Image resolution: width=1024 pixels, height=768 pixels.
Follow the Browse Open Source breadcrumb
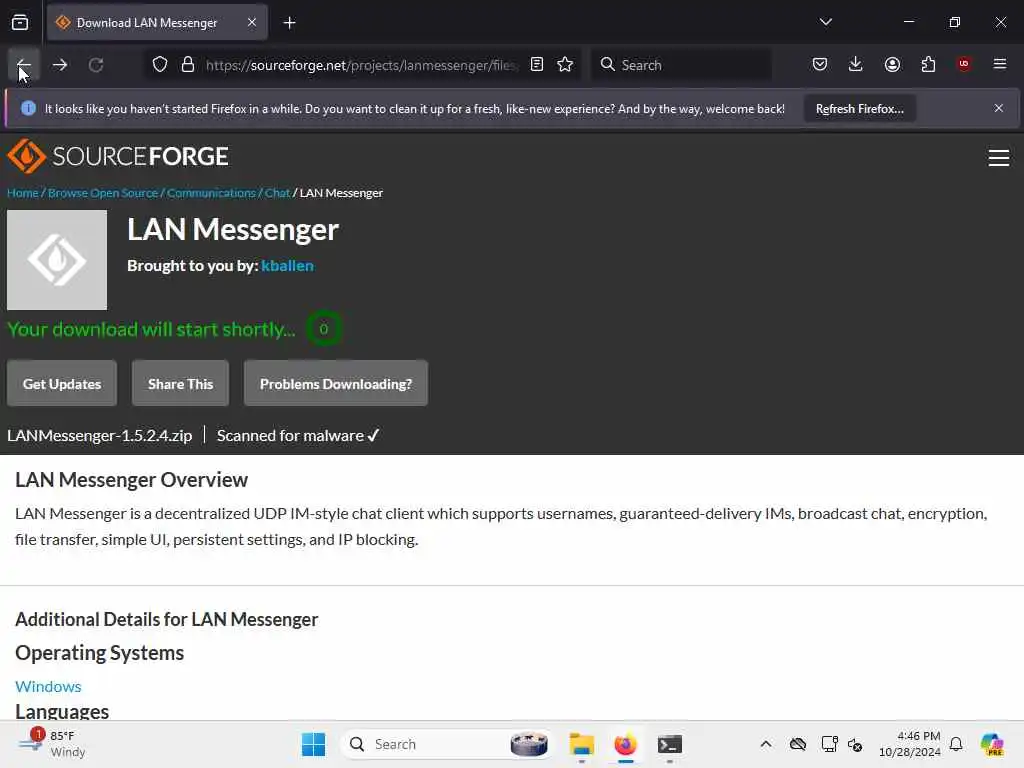103,193
